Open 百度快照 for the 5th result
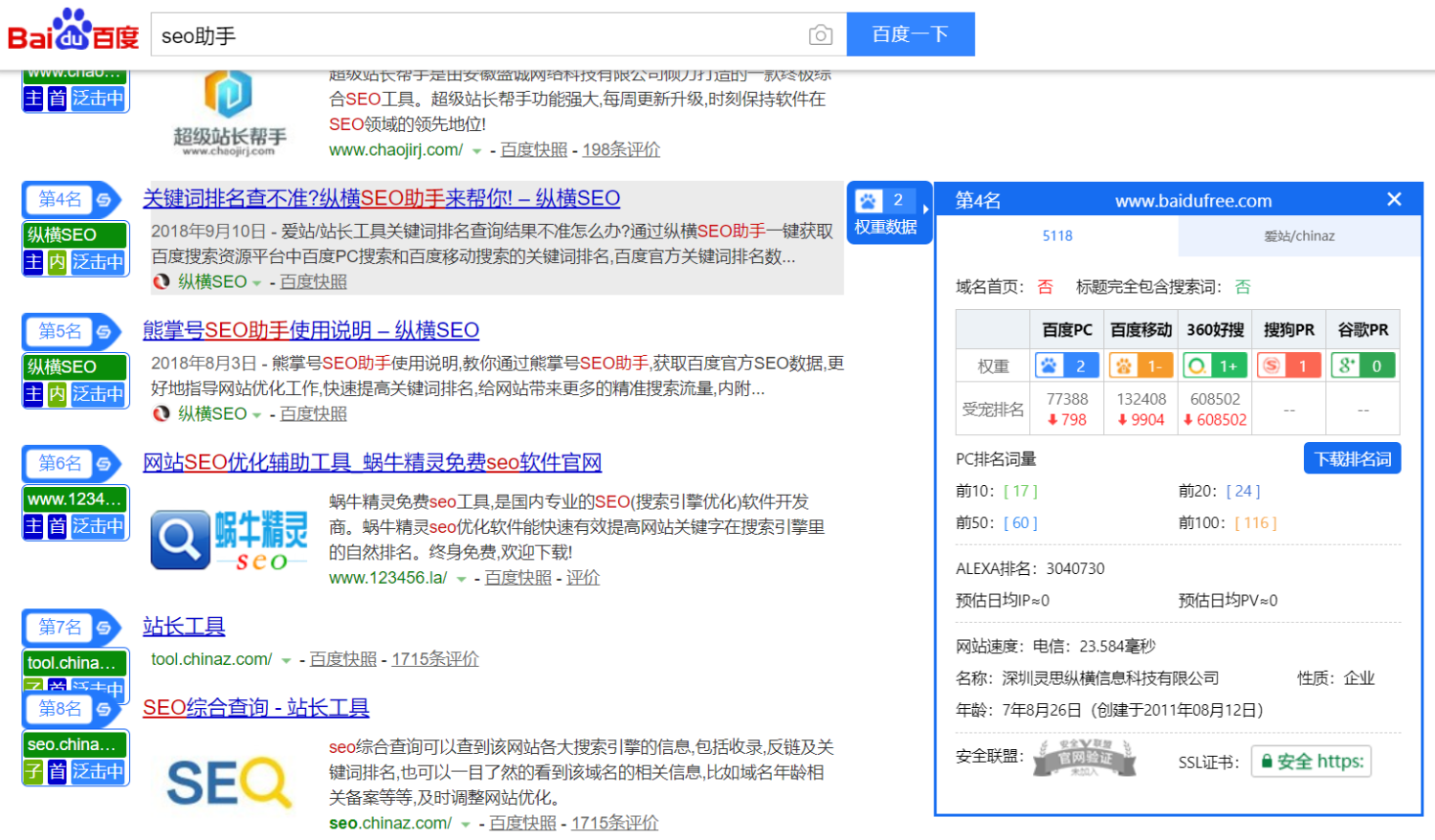The image size is (1435, 840). coord(314,413)
